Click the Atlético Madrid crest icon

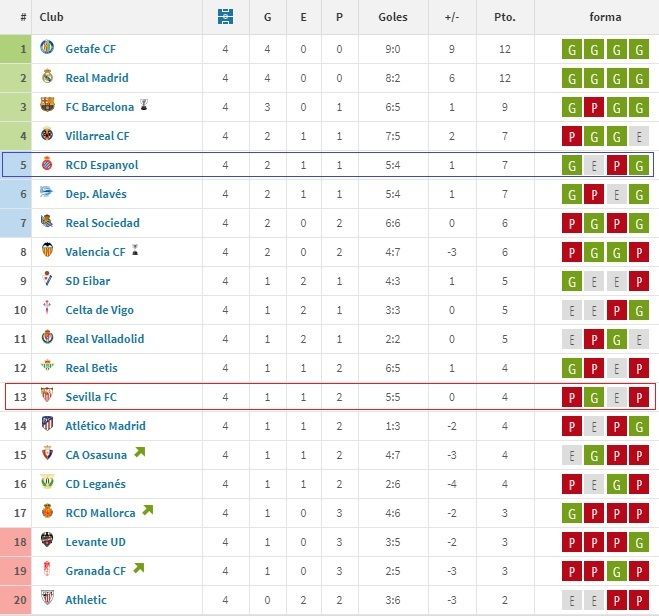point(47,426)
